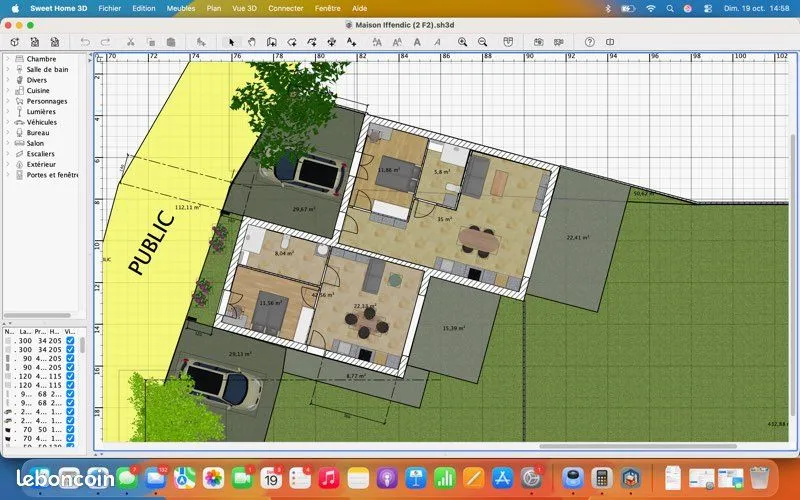Expand the Salle de bain category
800x500 pixels.
pos(8,69)
